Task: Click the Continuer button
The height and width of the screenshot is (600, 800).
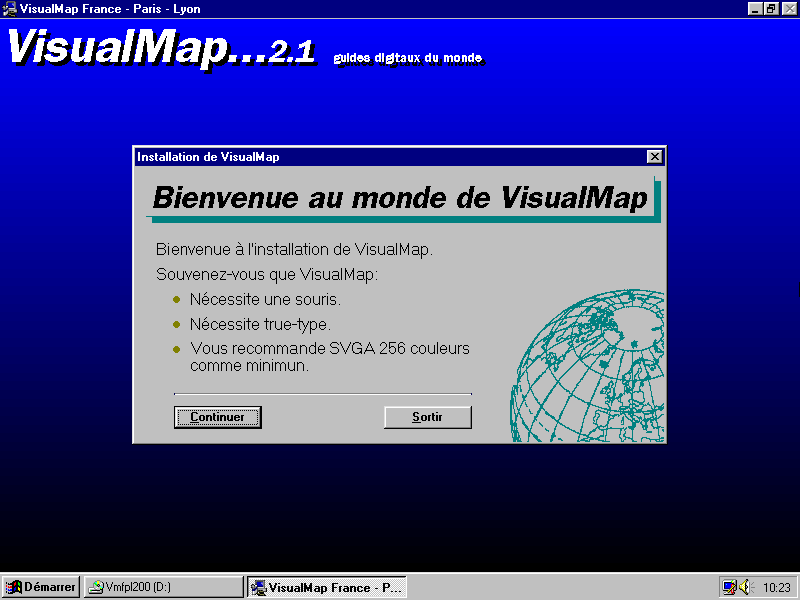Action: click(x=217, y=417)
